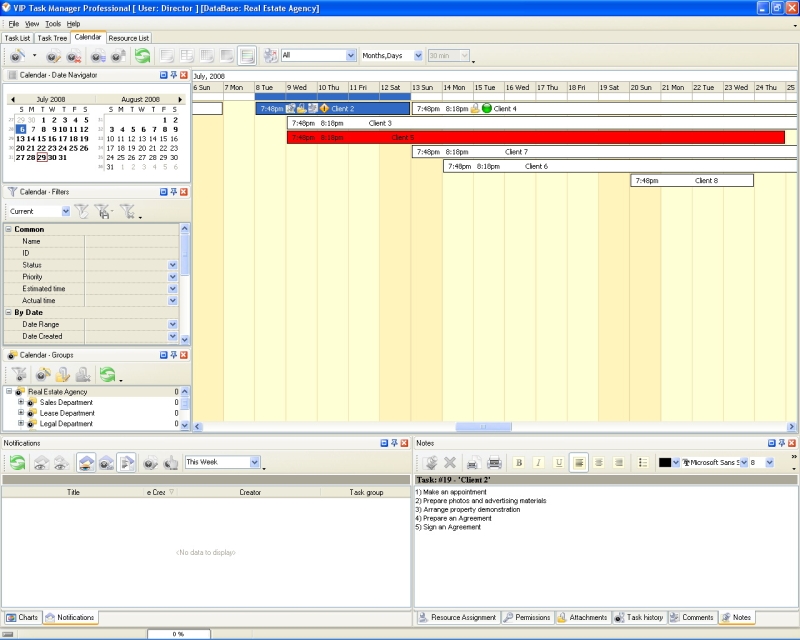The image size is (800, 640).
Task: Pin the Calendar-Filters panel
Action: coord(172,191)
